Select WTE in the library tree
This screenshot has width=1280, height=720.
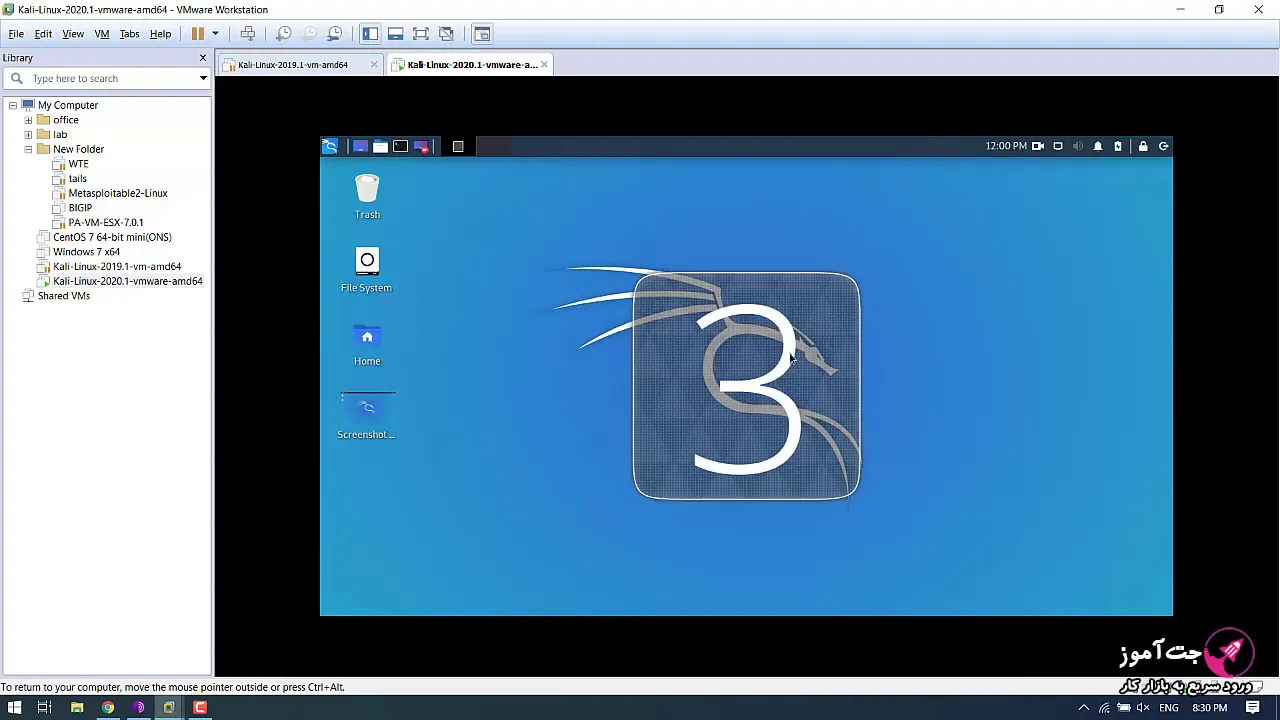tap(78, 164)
